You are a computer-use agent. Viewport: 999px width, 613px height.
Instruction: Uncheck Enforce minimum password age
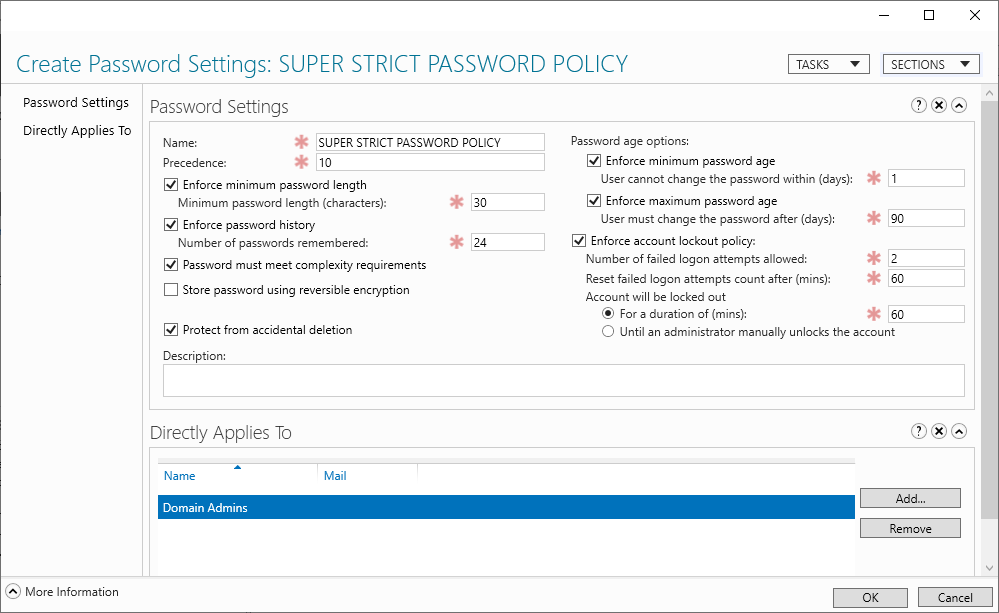pyautogui.click(x=594, y=161)
